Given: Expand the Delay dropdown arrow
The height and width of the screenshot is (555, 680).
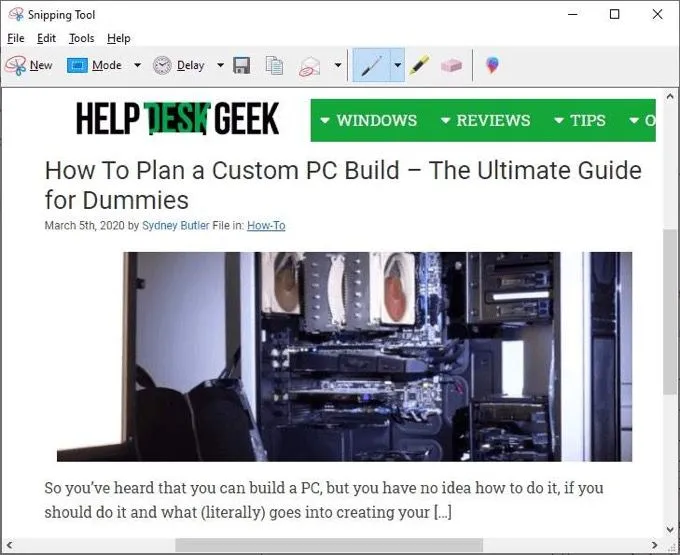Looking at the screenshot, I should point(220,66).
